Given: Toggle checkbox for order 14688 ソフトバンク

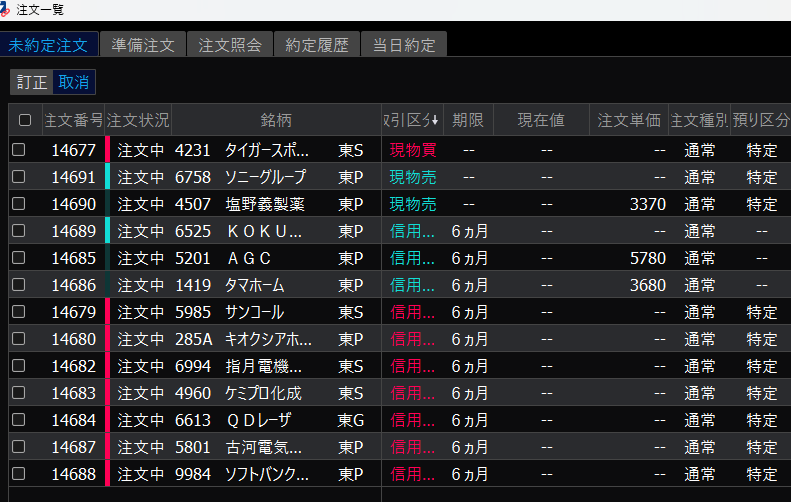Looking at the screenshot, I should click(x=19, y=473).
